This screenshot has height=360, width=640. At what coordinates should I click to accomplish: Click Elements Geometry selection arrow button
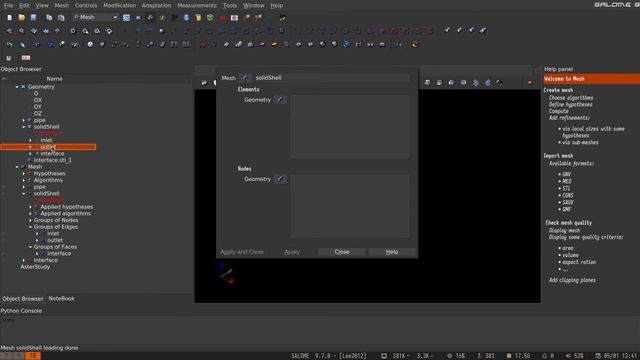click(280, 100)
